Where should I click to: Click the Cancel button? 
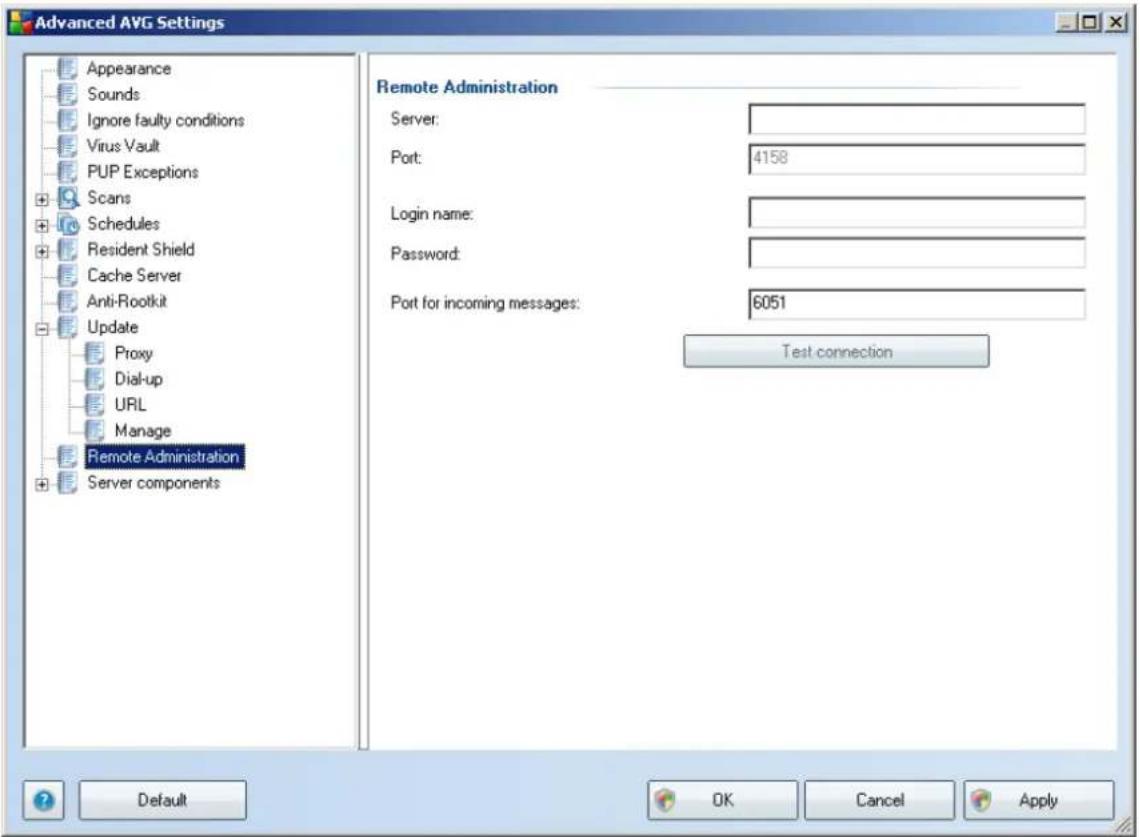(x=880, y=801)
